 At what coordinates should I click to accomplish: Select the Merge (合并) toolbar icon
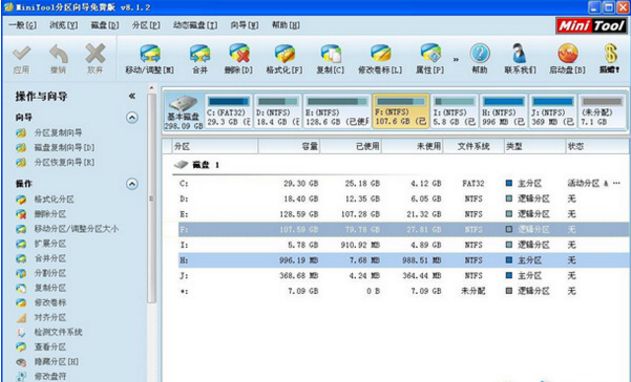pyautogui.click(x=200, y=53)
